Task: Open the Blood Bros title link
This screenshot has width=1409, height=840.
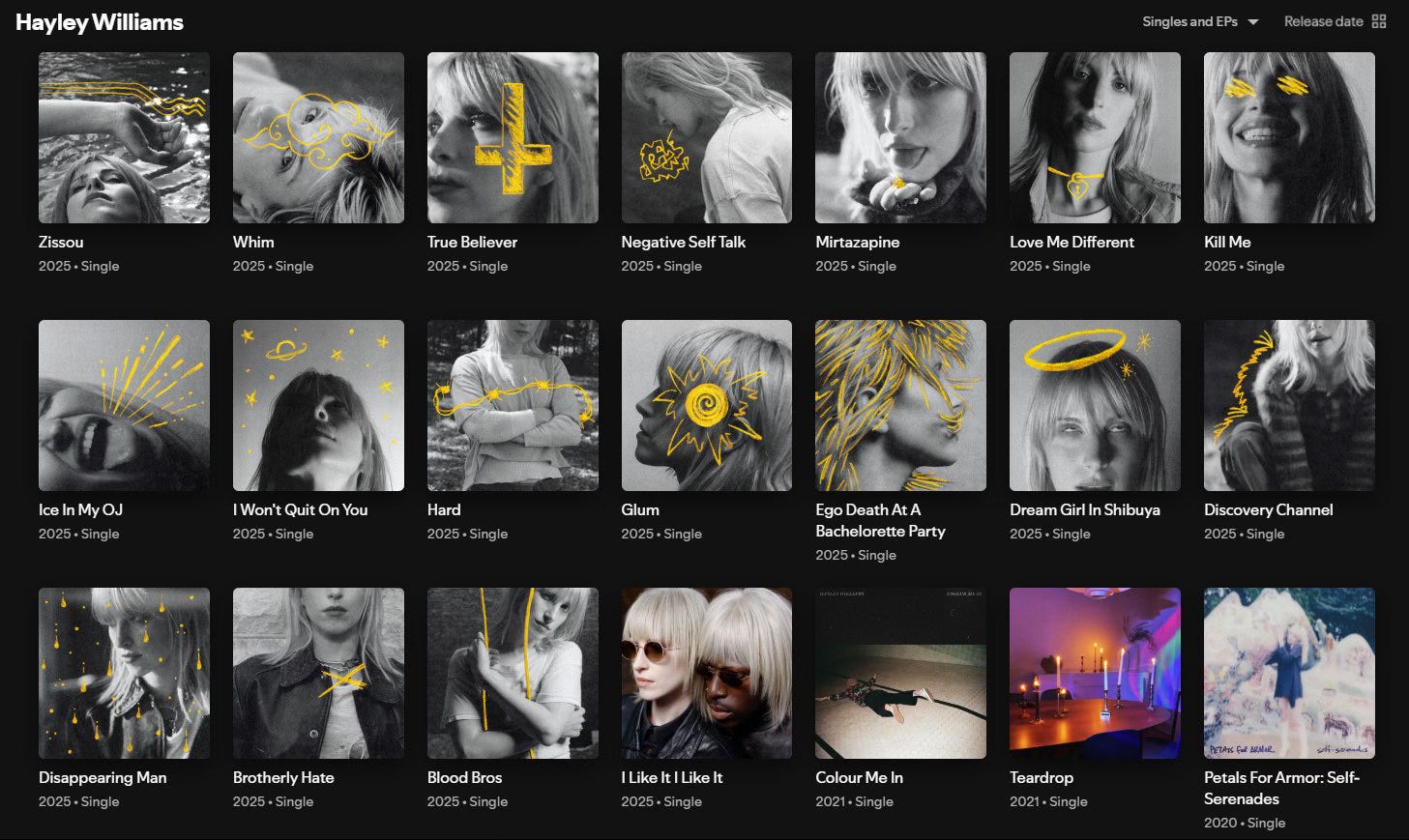Action: click(x=464, y=777)
